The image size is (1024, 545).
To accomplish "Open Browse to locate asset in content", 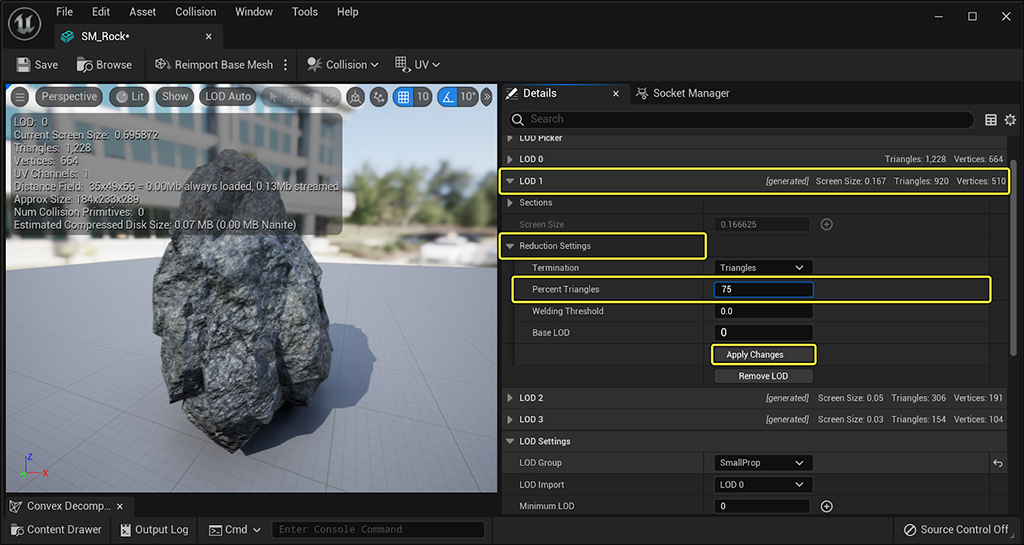I will 104,65.
